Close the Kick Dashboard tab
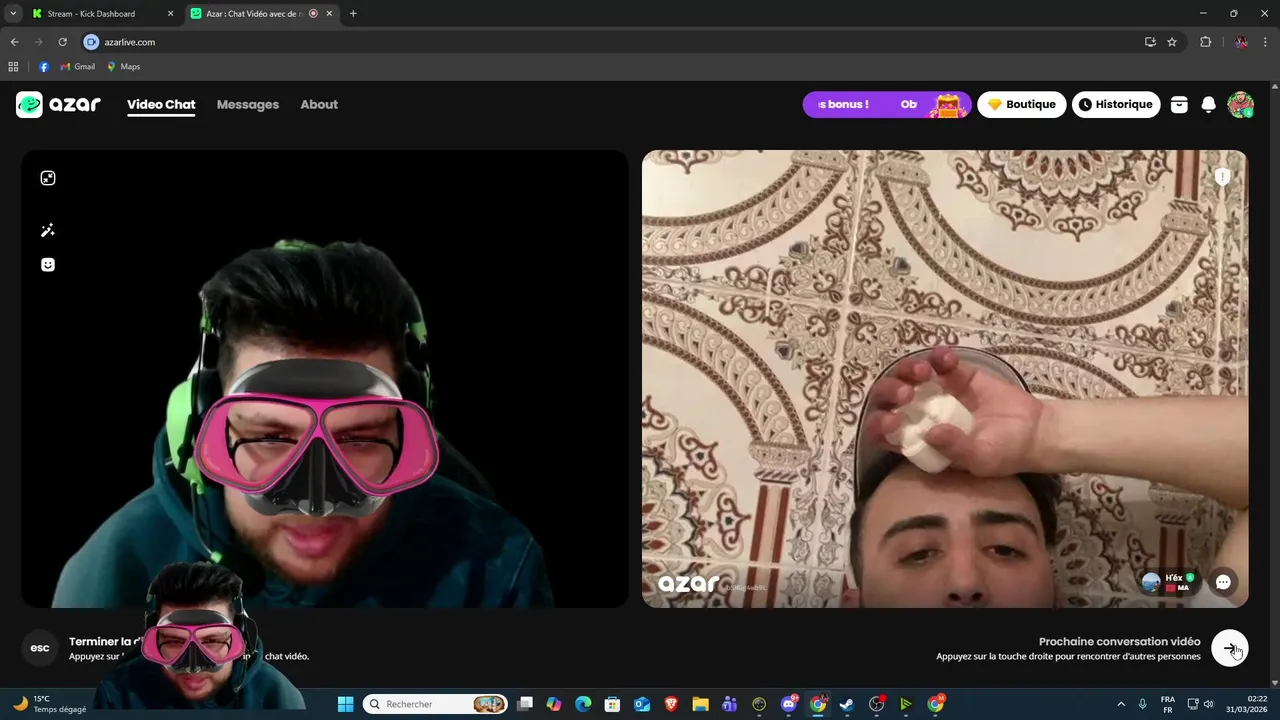 pos(170,14)
